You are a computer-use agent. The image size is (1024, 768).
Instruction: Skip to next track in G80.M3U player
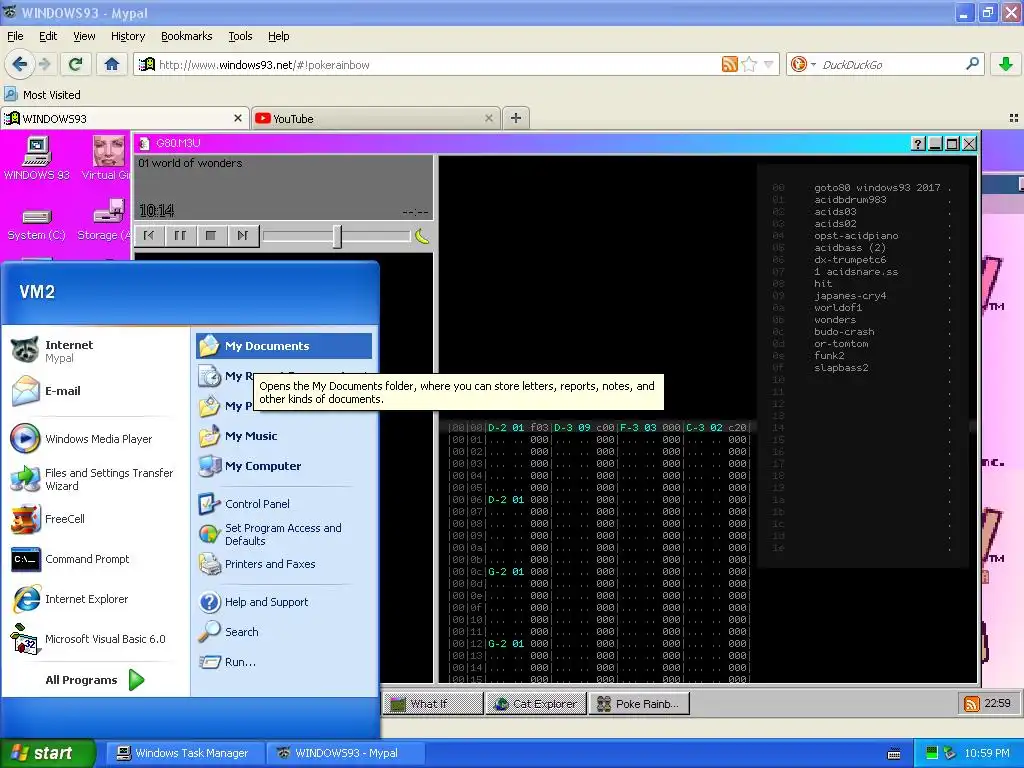click(242, 235)
